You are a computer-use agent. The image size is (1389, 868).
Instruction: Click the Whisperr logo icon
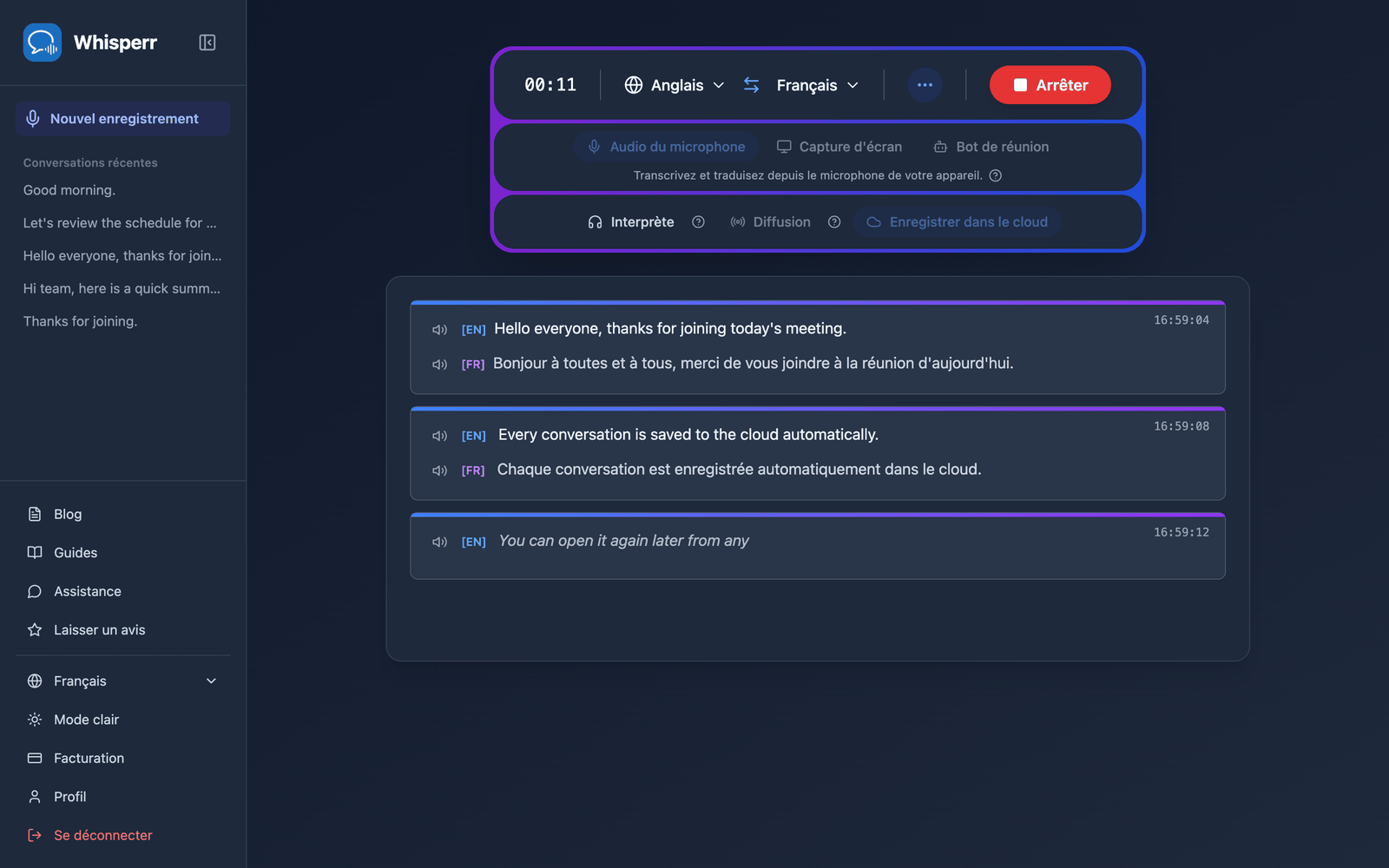[42, 43]
